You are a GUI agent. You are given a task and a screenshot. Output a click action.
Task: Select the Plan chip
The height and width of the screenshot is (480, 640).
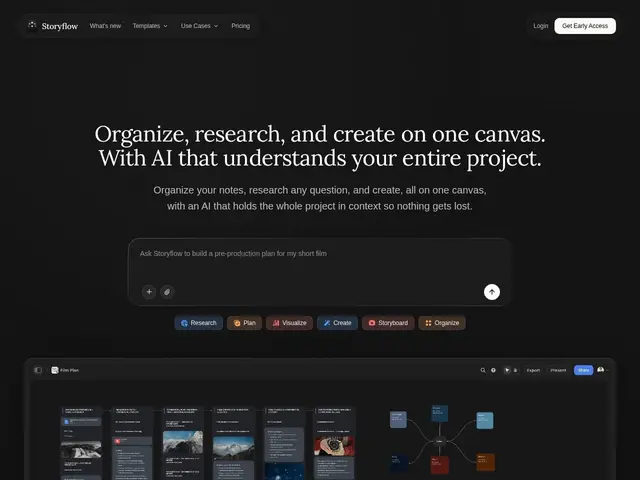click(244, 323)
